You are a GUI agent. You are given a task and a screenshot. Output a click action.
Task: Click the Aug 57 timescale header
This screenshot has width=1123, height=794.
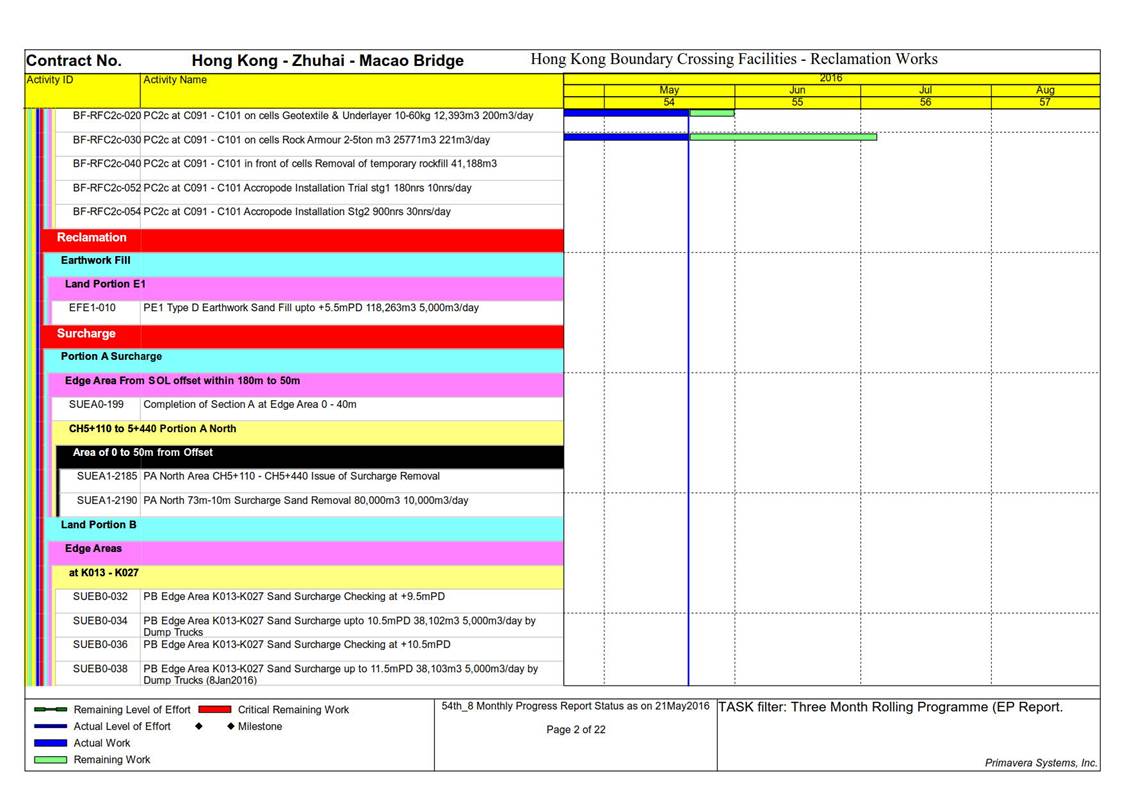pos(1045,96)
